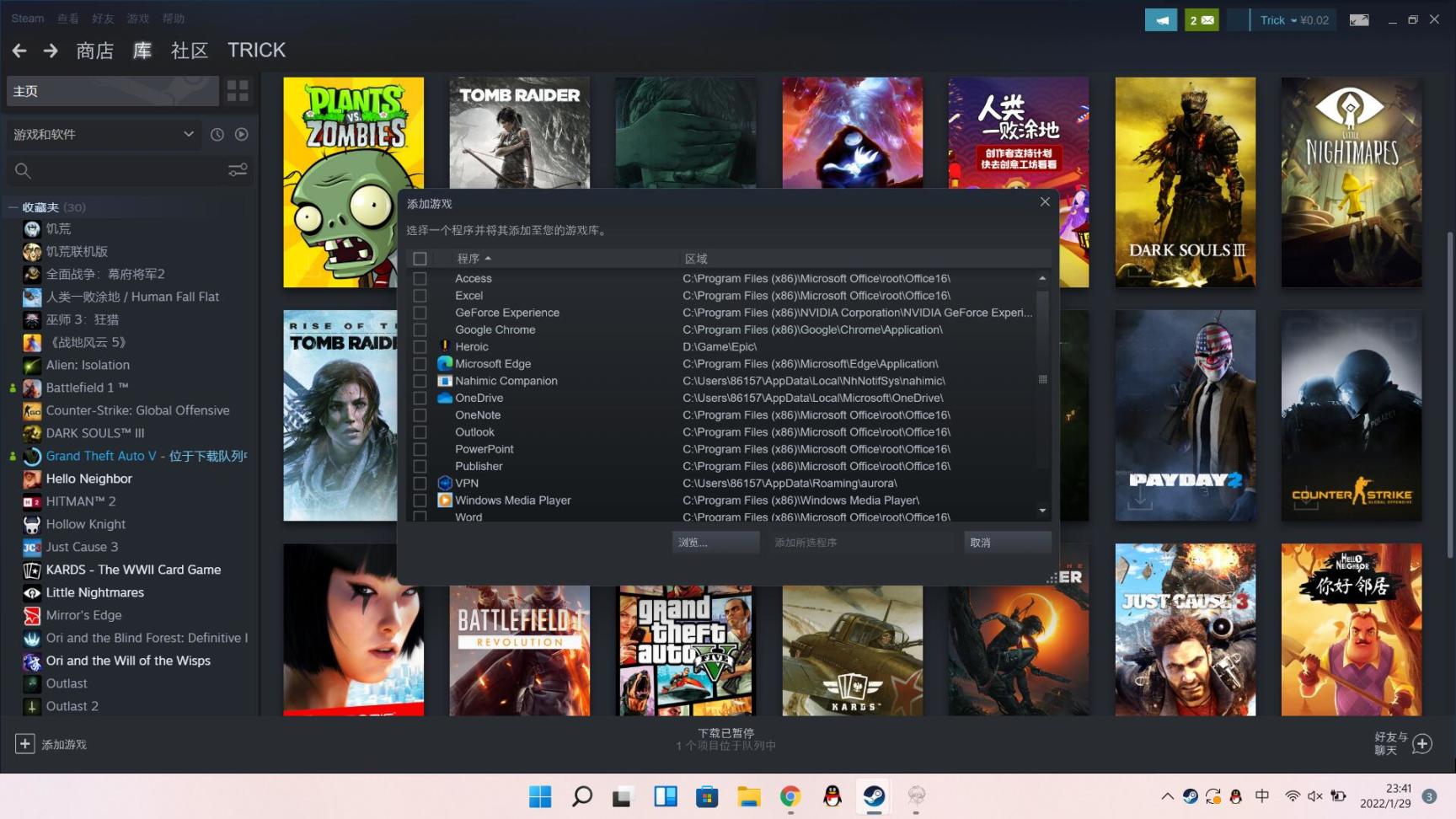Collapse the 收藏夹 category
The height and width of the screenshot is (819, 1456).
pos(13,207)
